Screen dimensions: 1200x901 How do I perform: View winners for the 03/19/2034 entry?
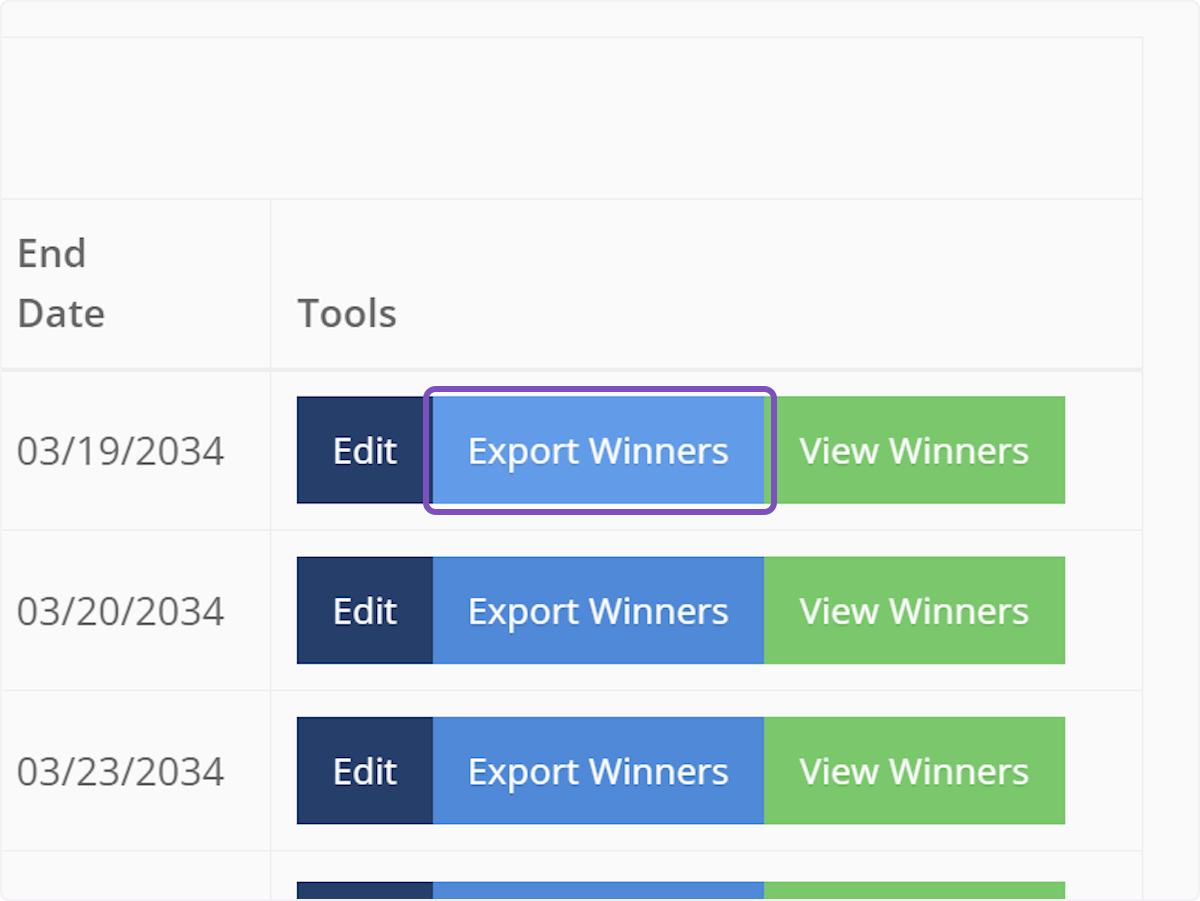[914, 451]
